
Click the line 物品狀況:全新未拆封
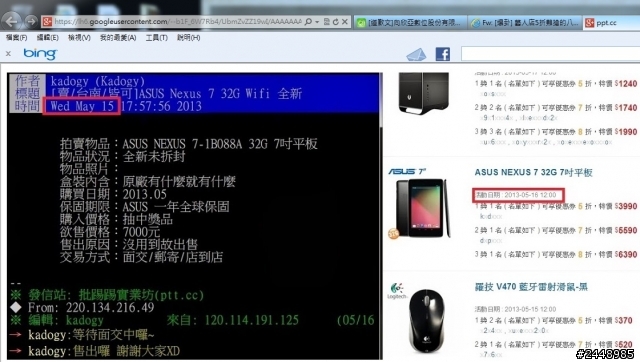pos(122,156)
